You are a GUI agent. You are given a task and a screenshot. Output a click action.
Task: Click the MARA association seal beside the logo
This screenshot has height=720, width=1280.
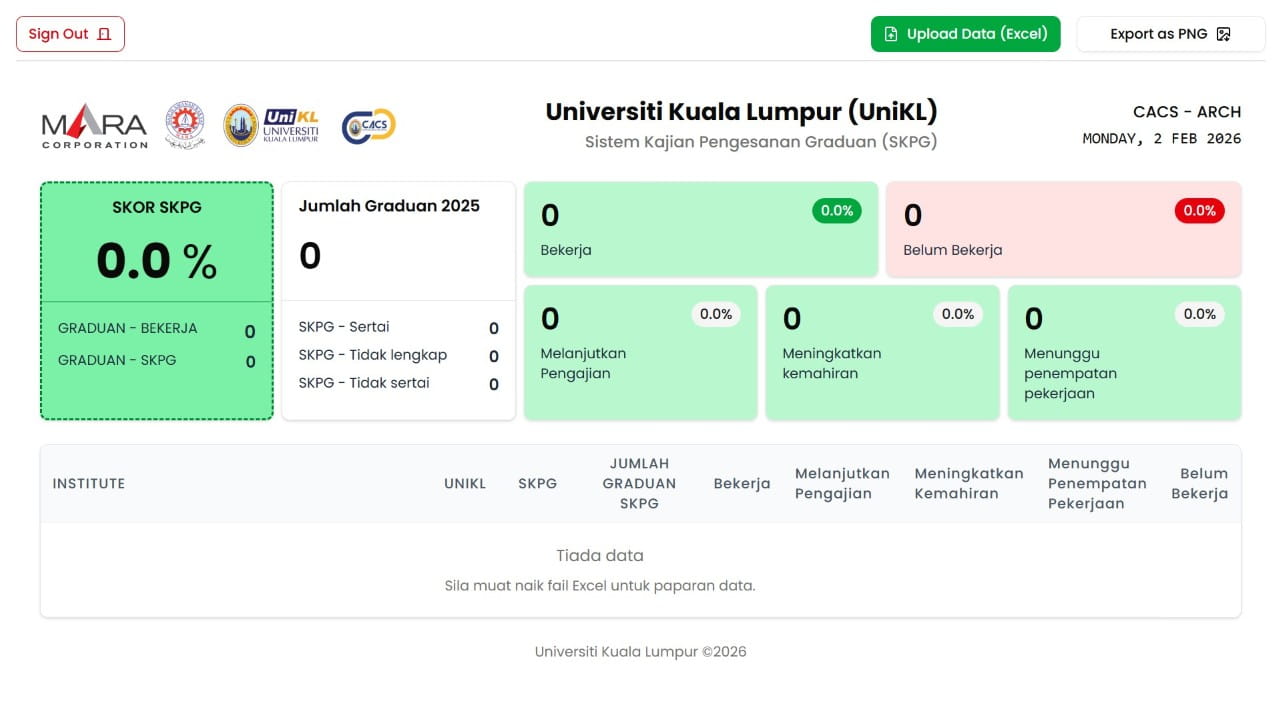coord(185,123)
